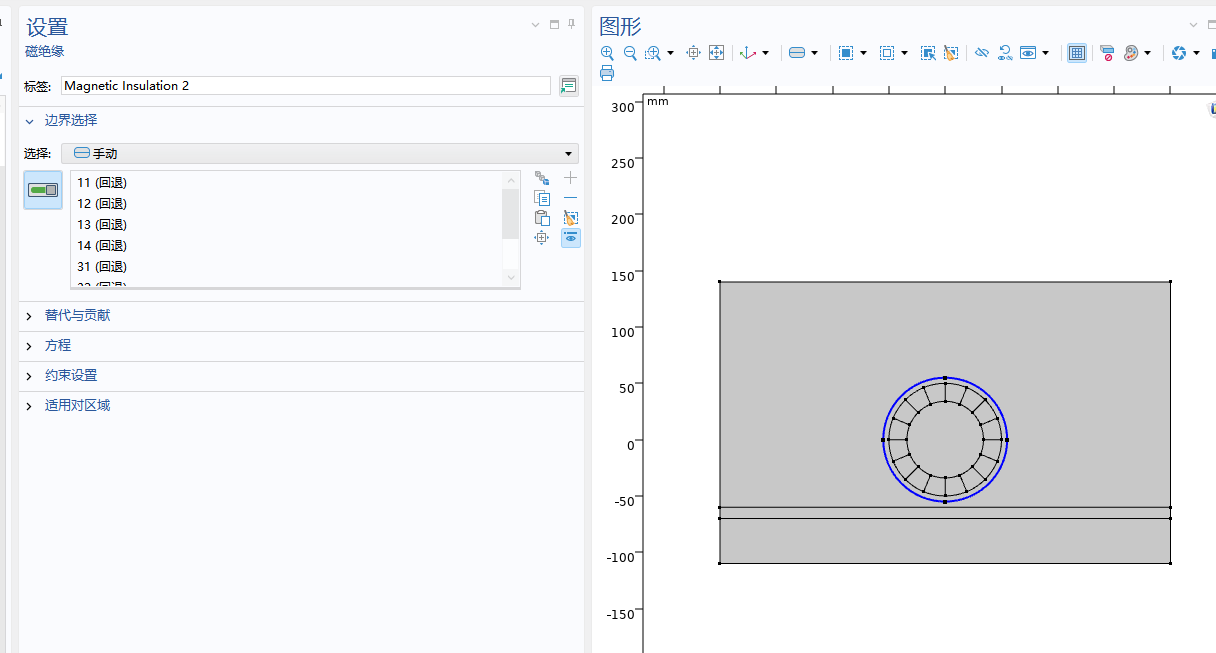Click paste selection icon

[542, 218]
